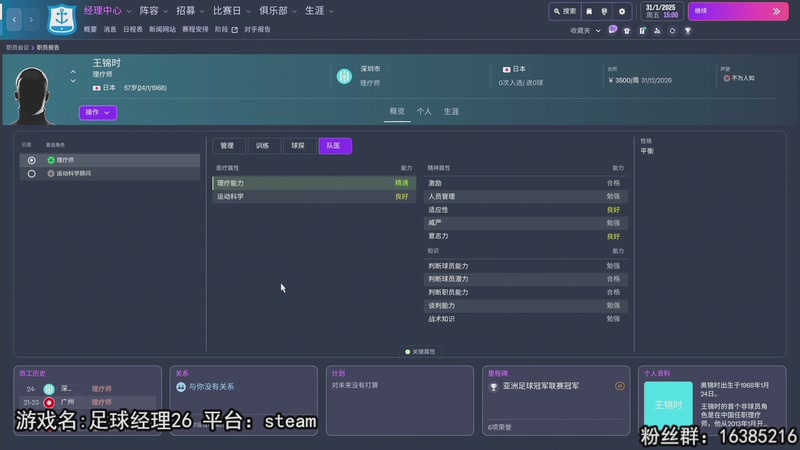The height and width of the screenshot is (450, 800).
Task: Open settings gear in top bar
Action: coord(622,11)
